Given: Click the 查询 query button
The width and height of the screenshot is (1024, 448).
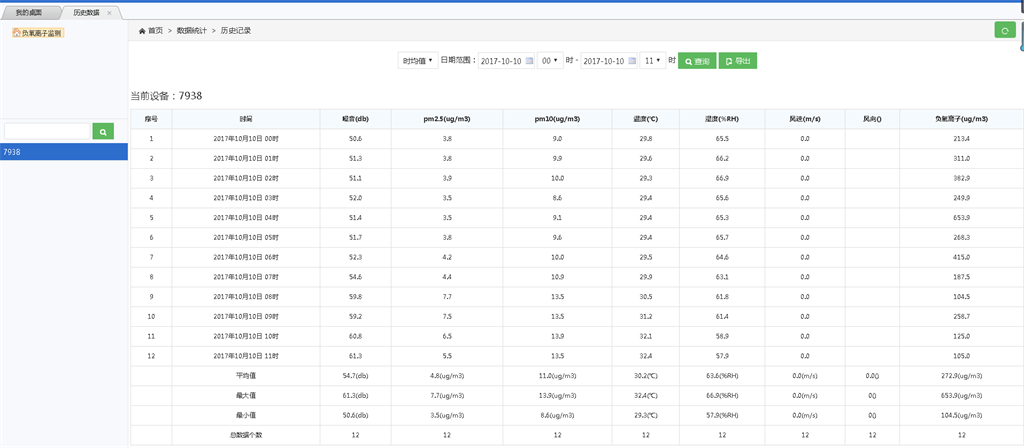Looking at the screenshot, I should (x=697, y=61).
